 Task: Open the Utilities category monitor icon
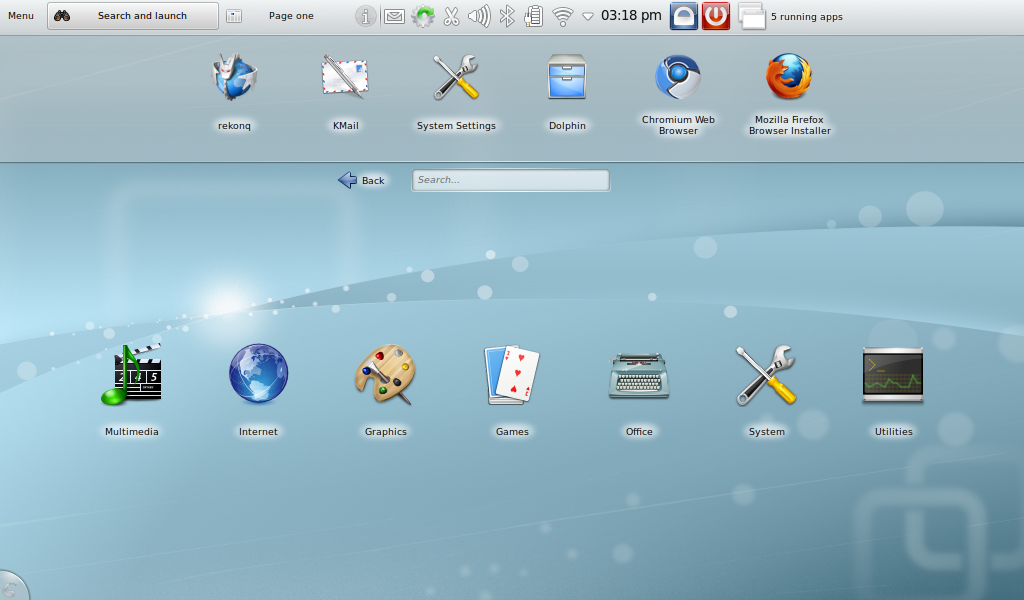(893, 375)
